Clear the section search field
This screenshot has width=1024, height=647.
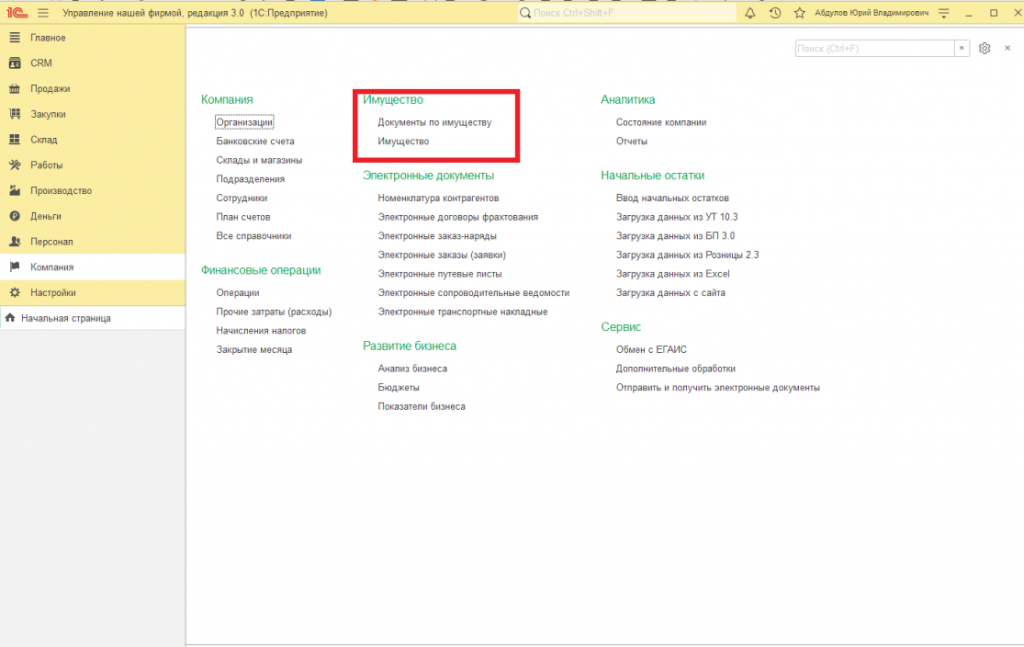coord(961,48)
